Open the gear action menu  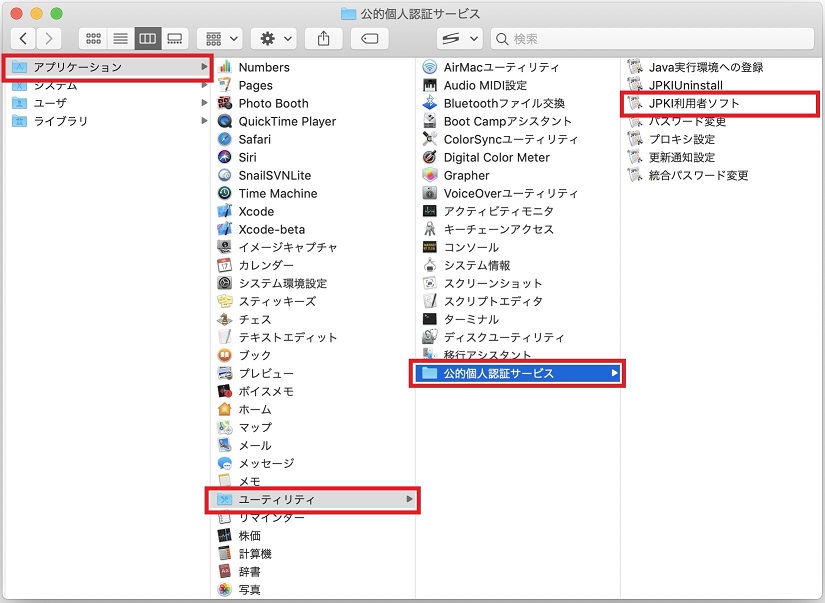(275, 38)
